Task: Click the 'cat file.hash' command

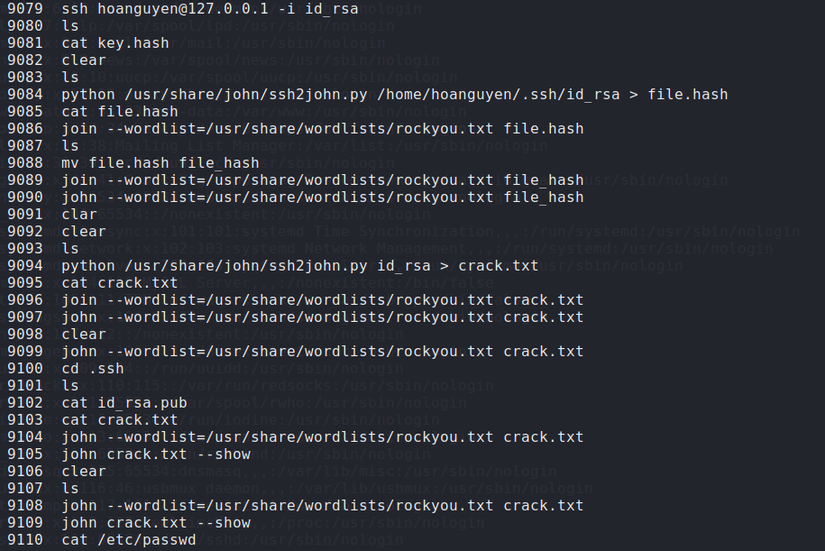Action: (119, 111)
